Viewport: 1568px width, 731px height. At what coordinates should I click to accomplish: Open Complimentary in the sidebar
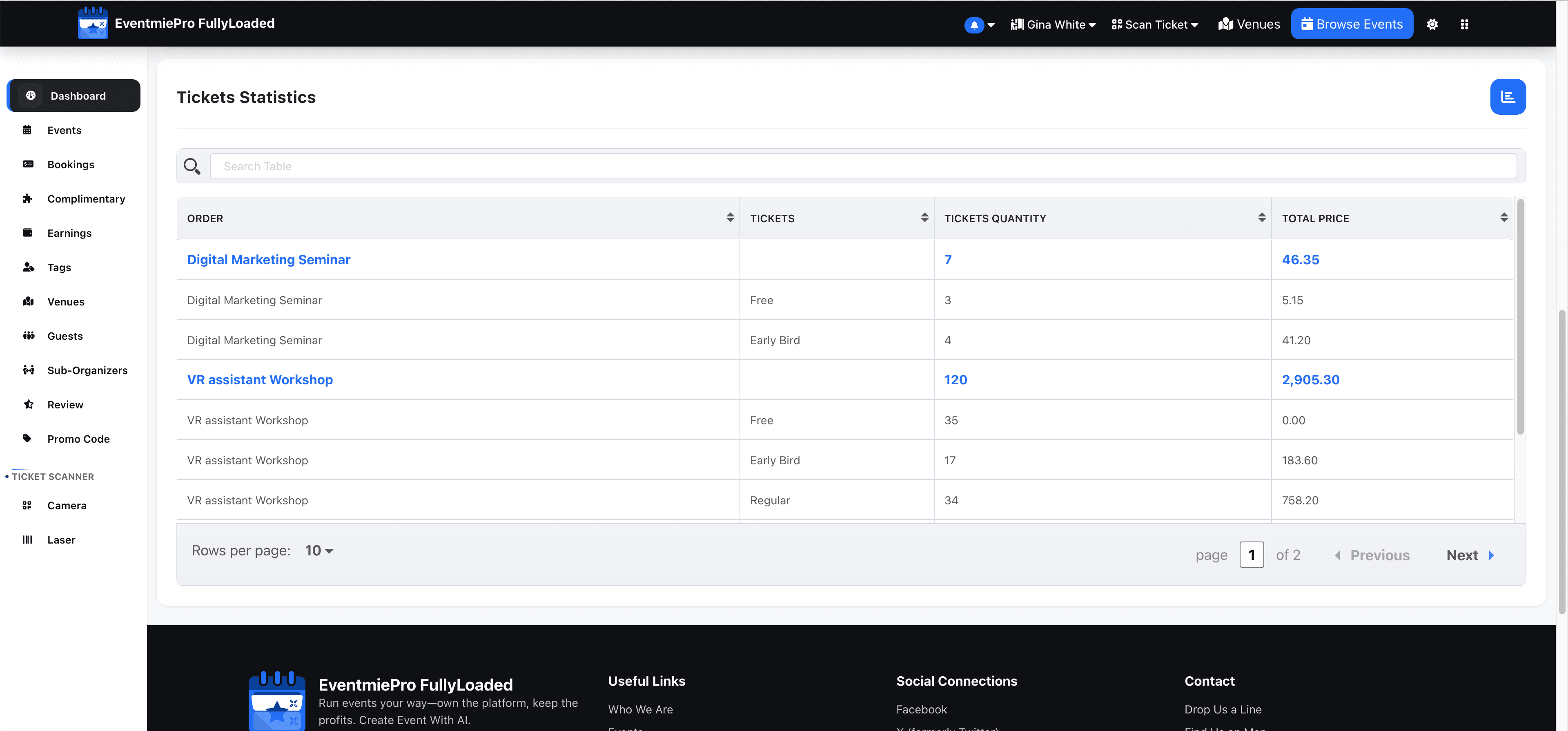[87, 199]
